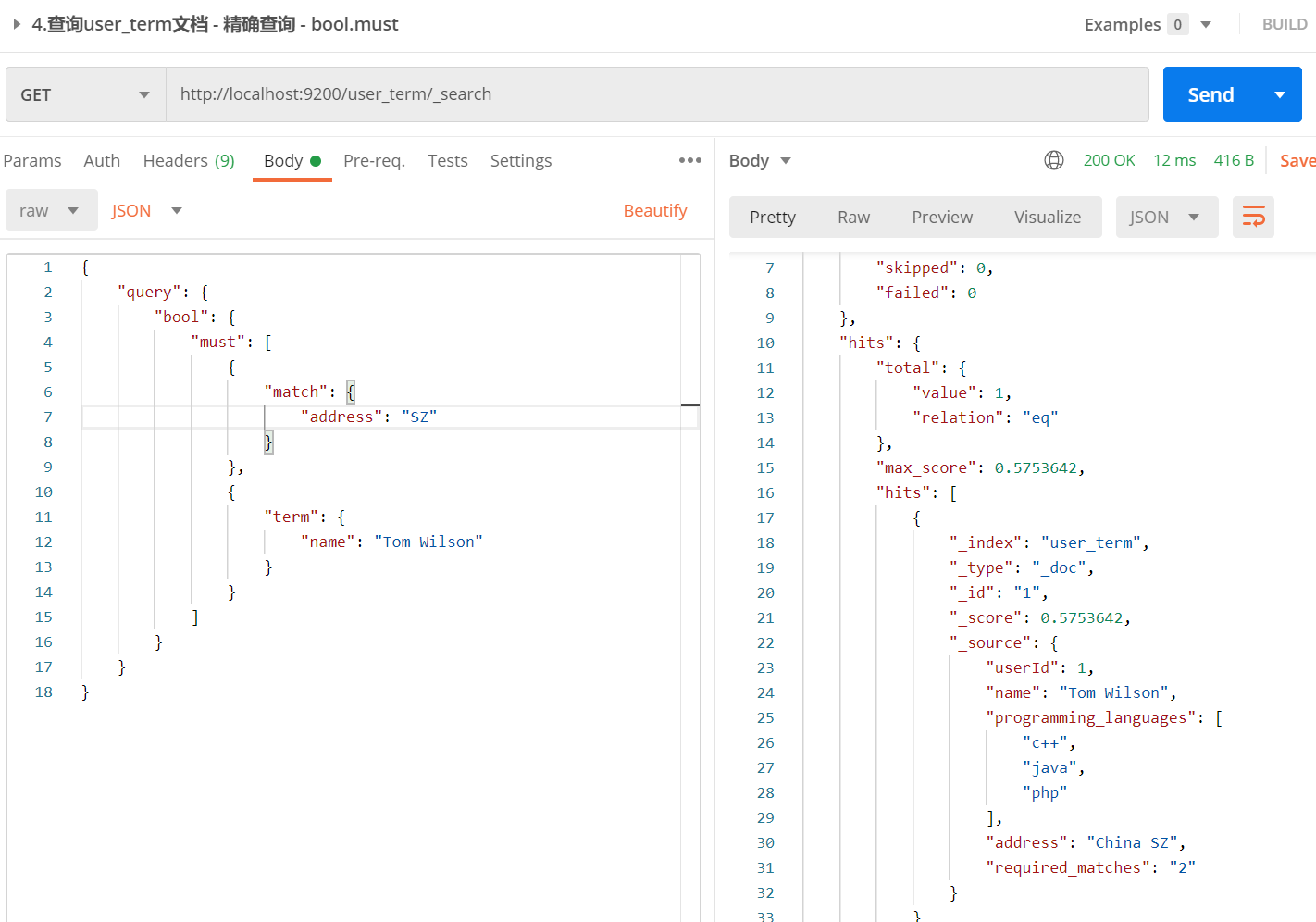Open the three-dots more options menu
The width and height of the screenshot is (1316, 922).
[690, 160]
